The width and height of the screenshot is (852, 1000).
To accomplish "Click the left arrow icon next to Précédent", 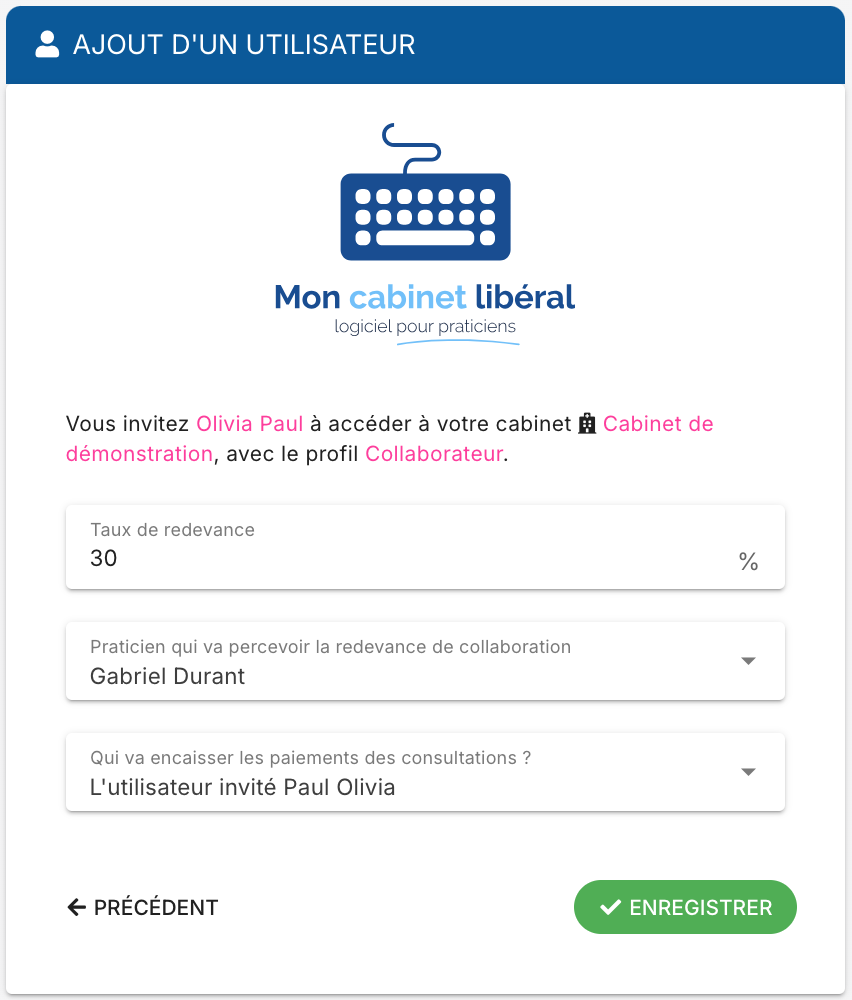I will (77, 907).
